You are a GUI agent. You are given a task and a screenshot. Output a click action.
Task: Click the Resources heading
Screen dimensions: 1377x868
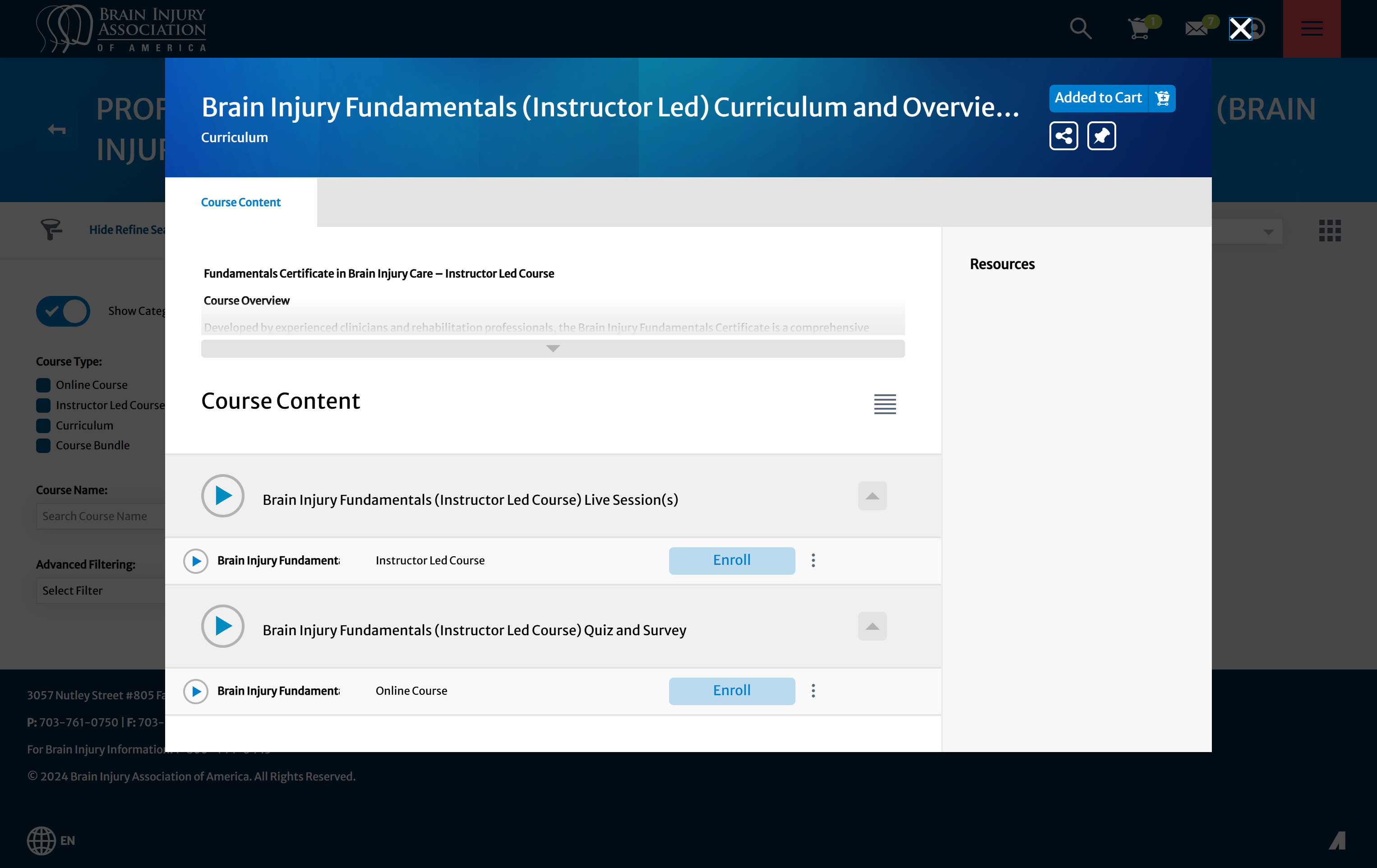(1002, 264)
